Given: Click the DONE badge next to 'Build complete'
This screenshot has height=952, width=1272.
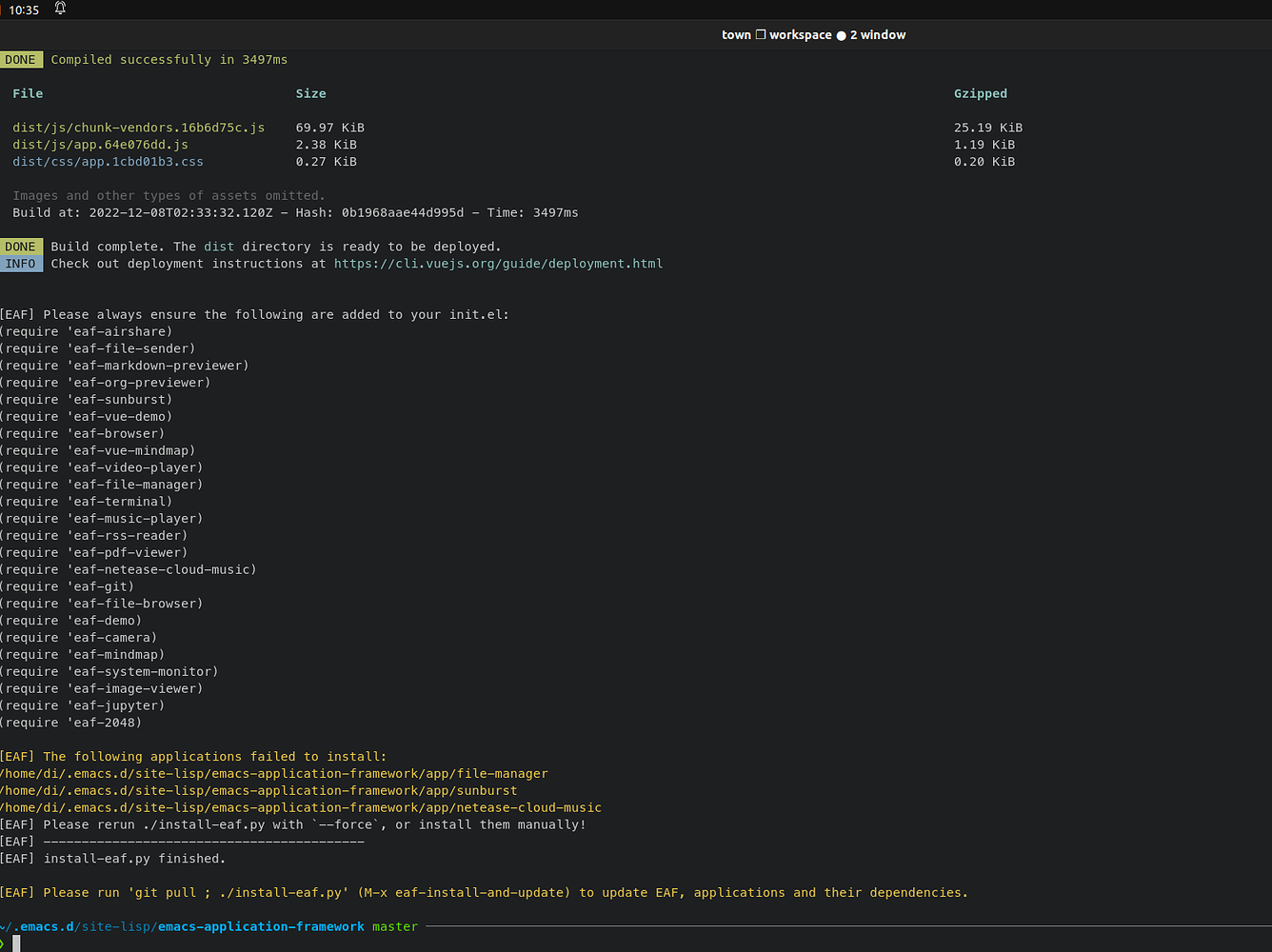Looking at the screenshot, I should click(x=21, y=246).
